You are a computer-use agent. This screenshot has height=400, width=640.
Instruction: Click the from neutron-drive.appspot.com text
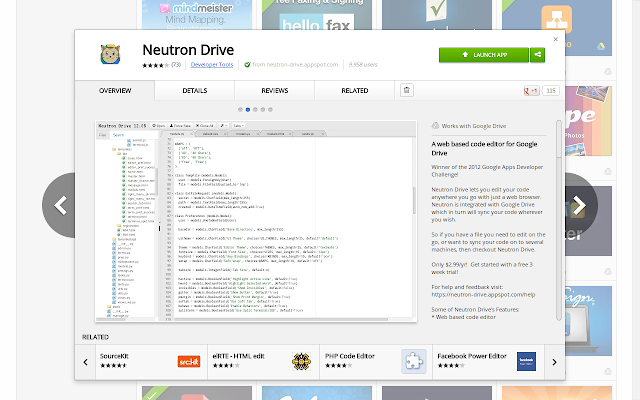(x=295, y=64)
